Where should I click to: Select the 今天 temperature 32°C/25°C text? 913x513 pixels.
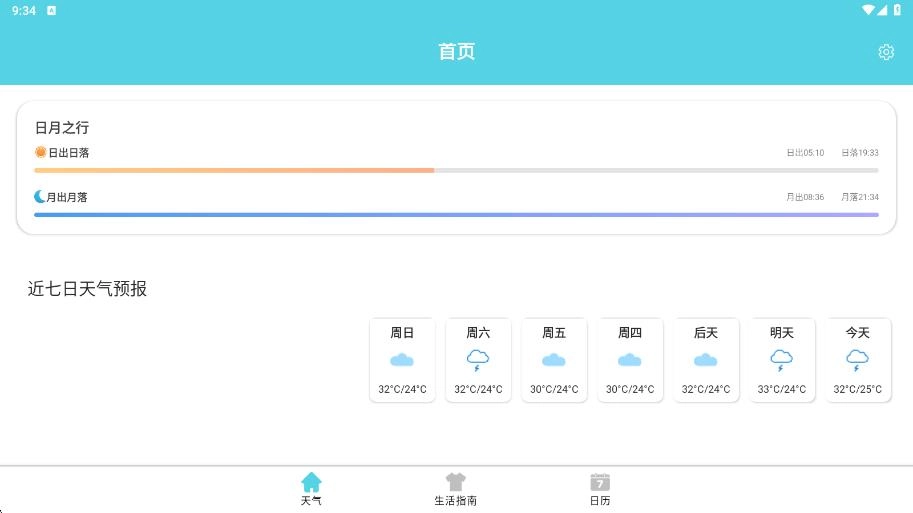857,389
